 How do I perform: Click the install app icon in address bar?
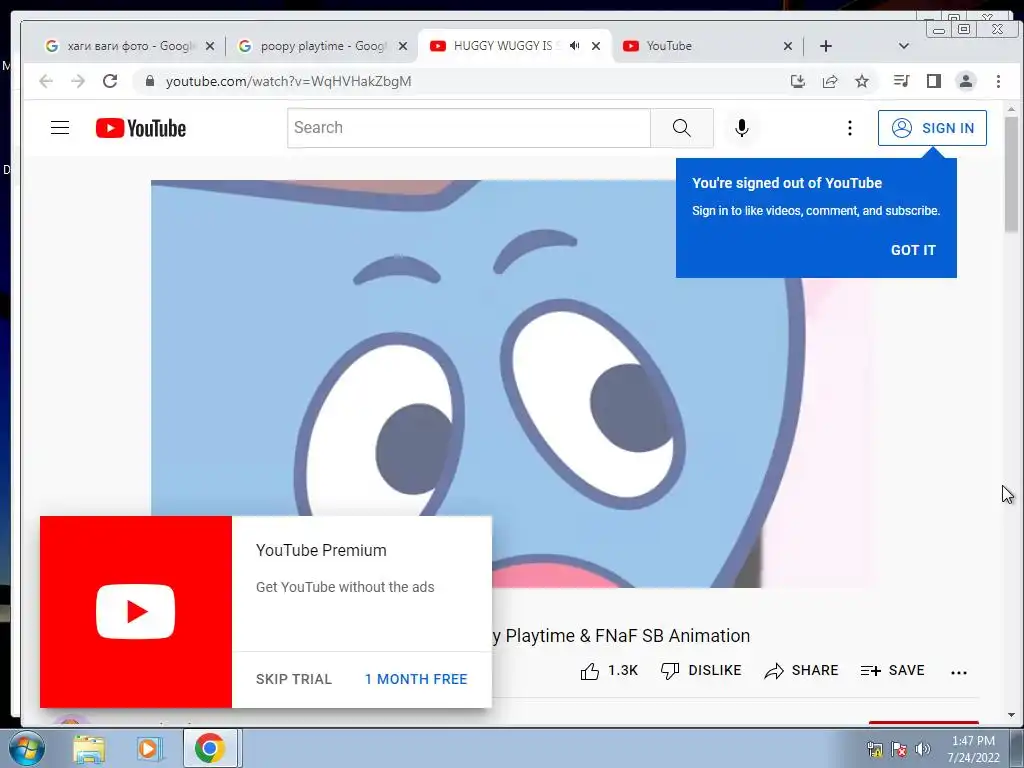pyautogui.click(x=797, y=81)
